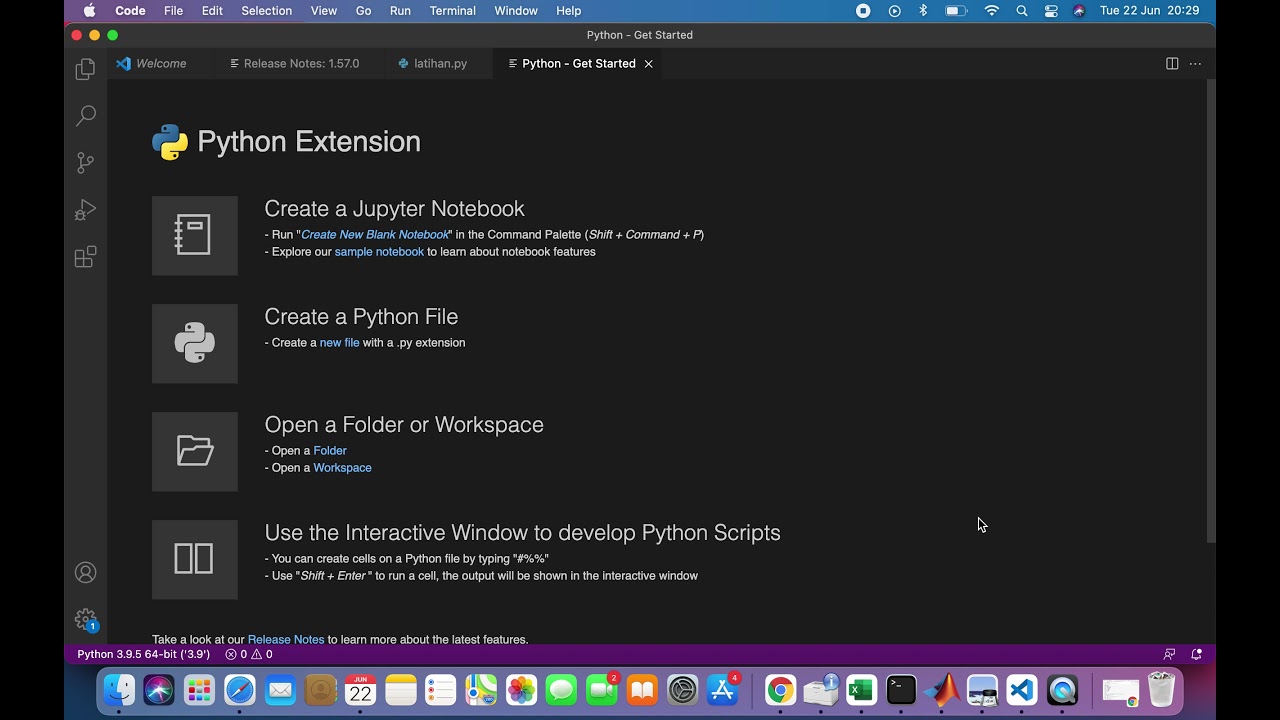Open Spotlight search in the menu bar

coord(1022,11)
